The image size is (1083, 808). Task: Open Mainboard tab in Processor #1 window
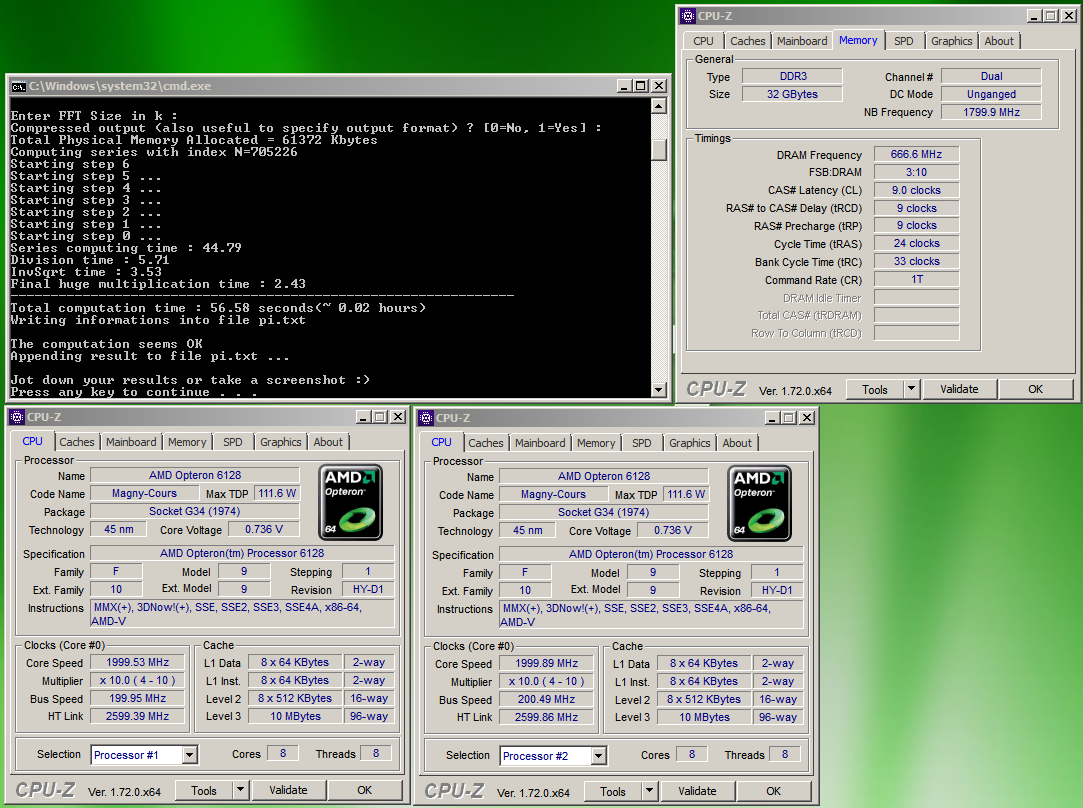click(131, 443)
